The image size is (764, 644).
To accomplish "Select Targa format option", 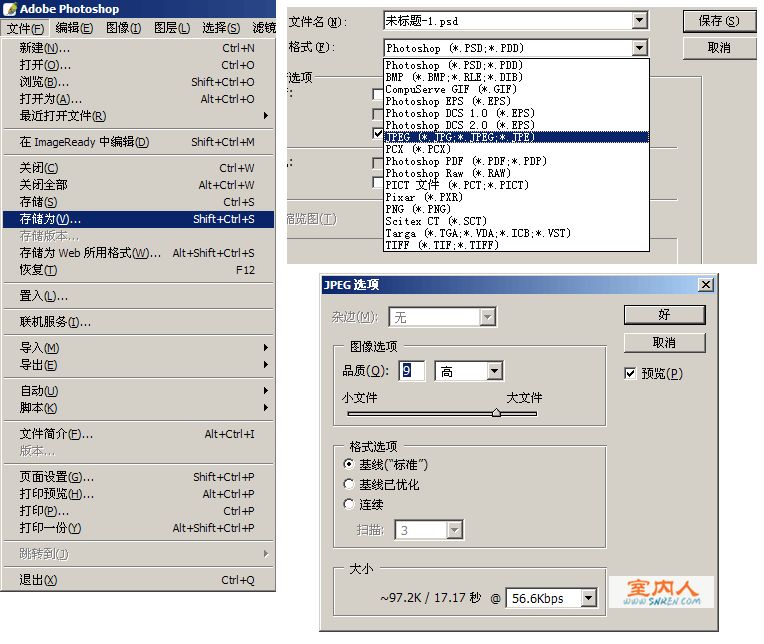I will tap(516, 233).
